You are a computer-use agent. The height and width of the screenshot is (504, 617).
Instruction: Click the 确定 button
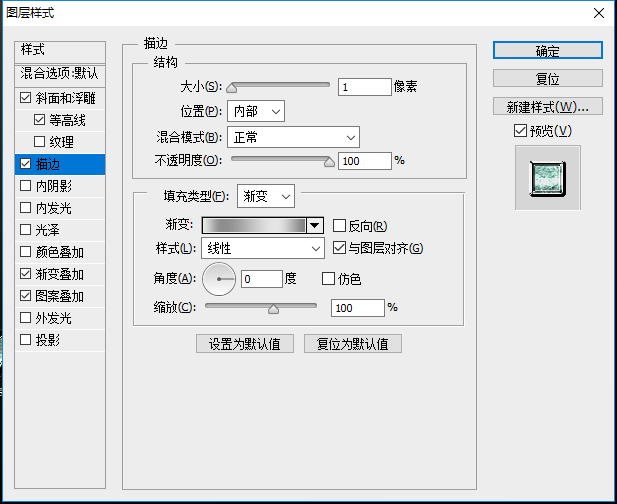pyautogui.click(x=547, y=51)
